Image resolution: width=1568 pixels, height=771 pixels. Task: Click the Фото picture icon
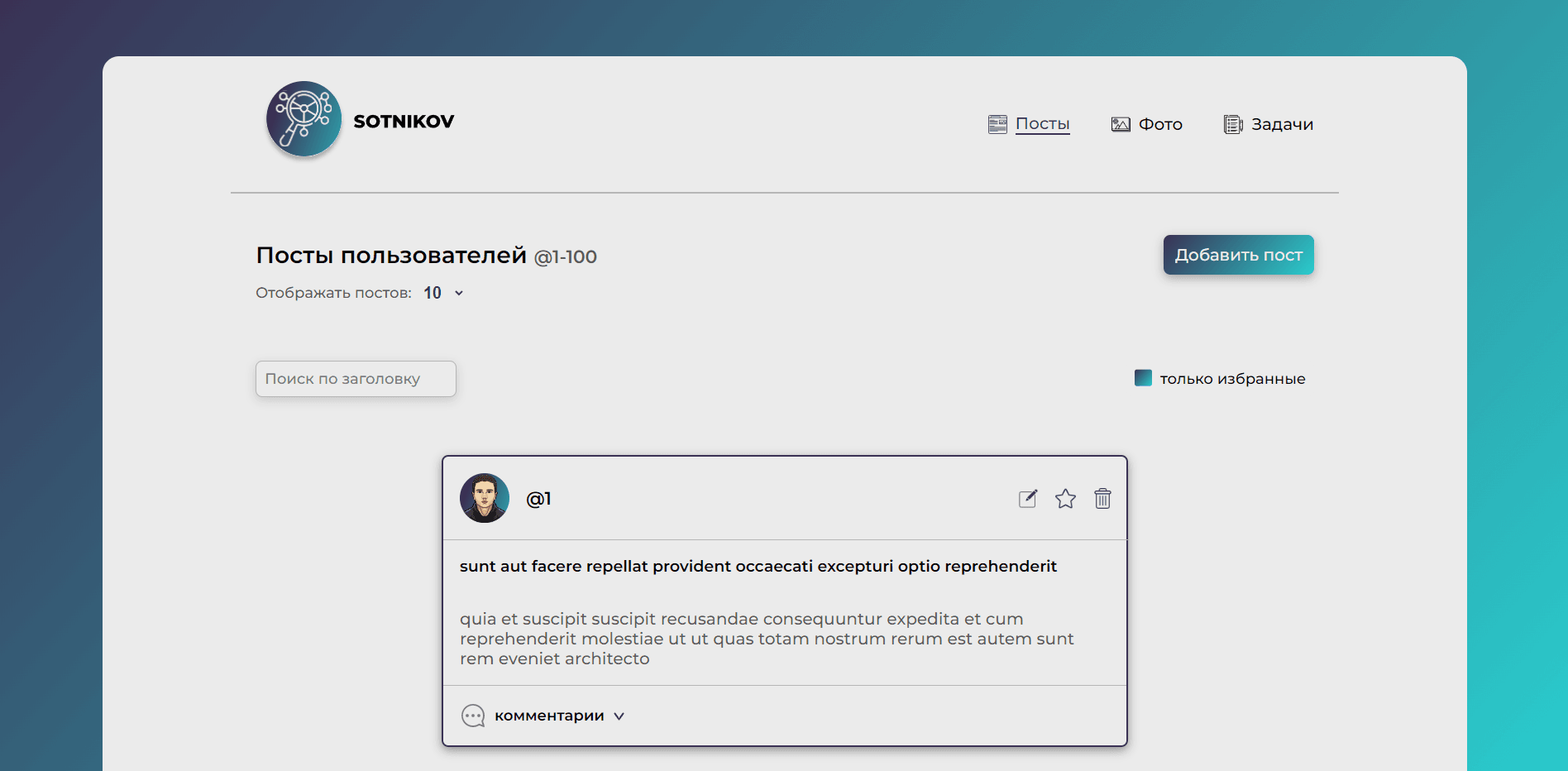pyautogui.click(x=1121, y=124)
